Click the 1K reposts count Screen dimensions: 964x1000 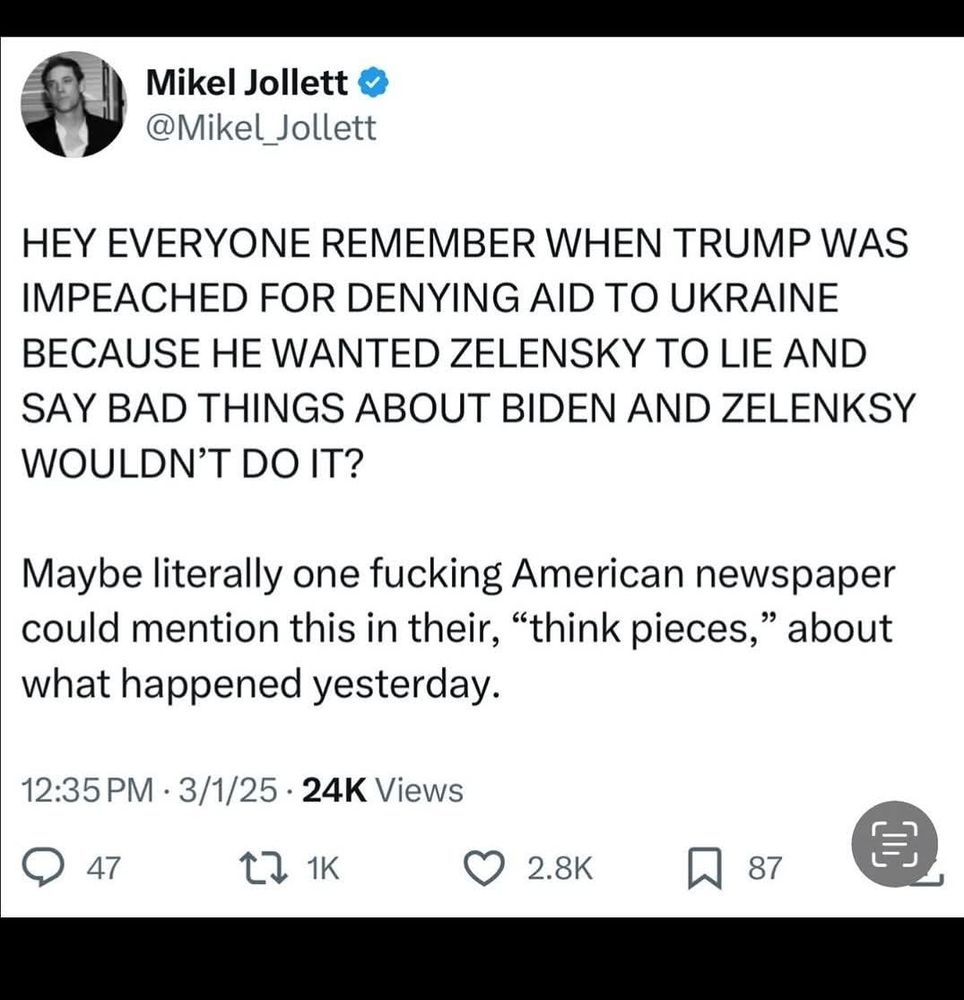pyautogui.click(x=323, y=868)
